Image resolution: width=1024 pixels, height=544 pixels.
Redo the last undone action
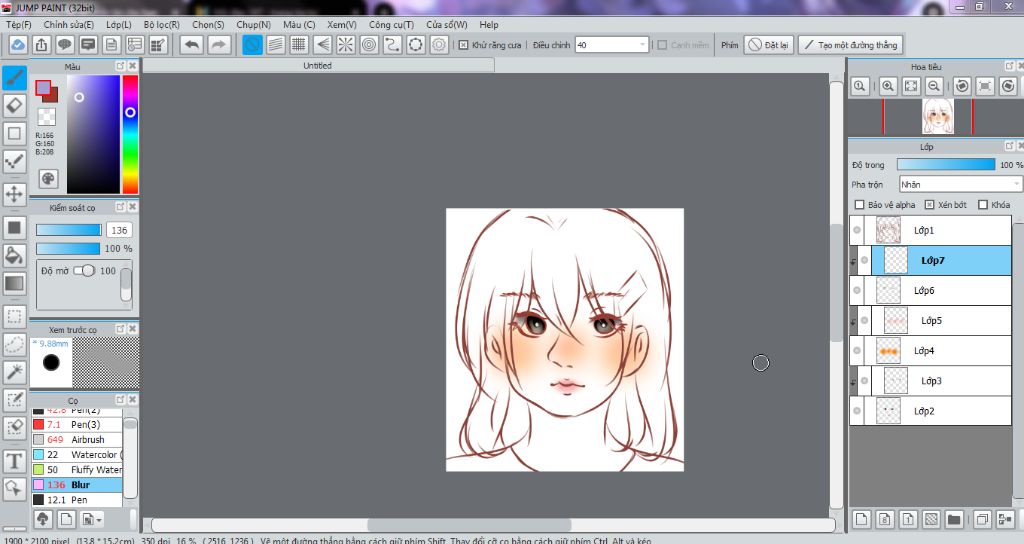click(219, 45)
